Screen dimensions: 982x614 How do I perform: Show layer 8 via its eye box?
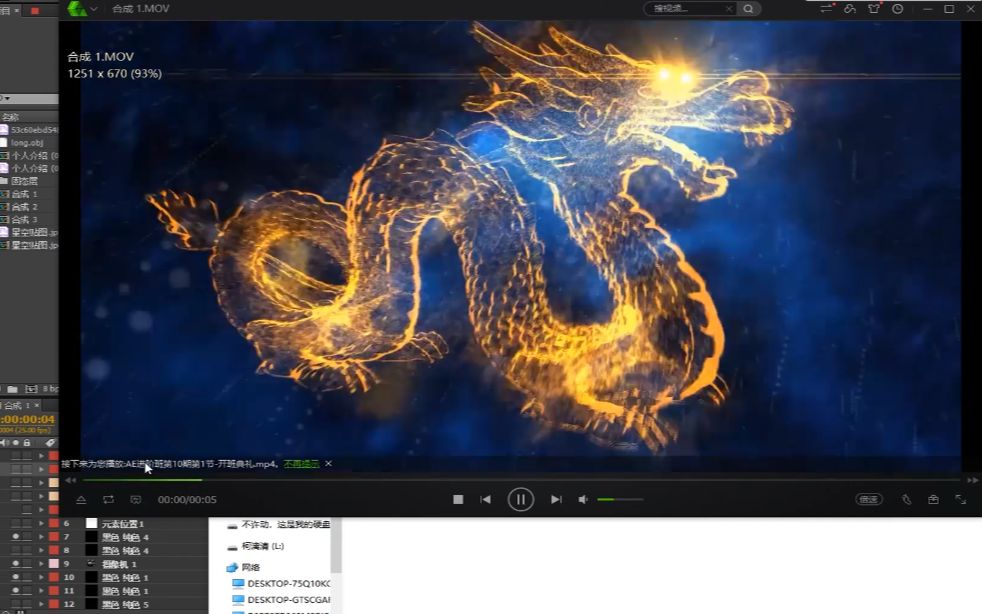click(x=16, y=551)
